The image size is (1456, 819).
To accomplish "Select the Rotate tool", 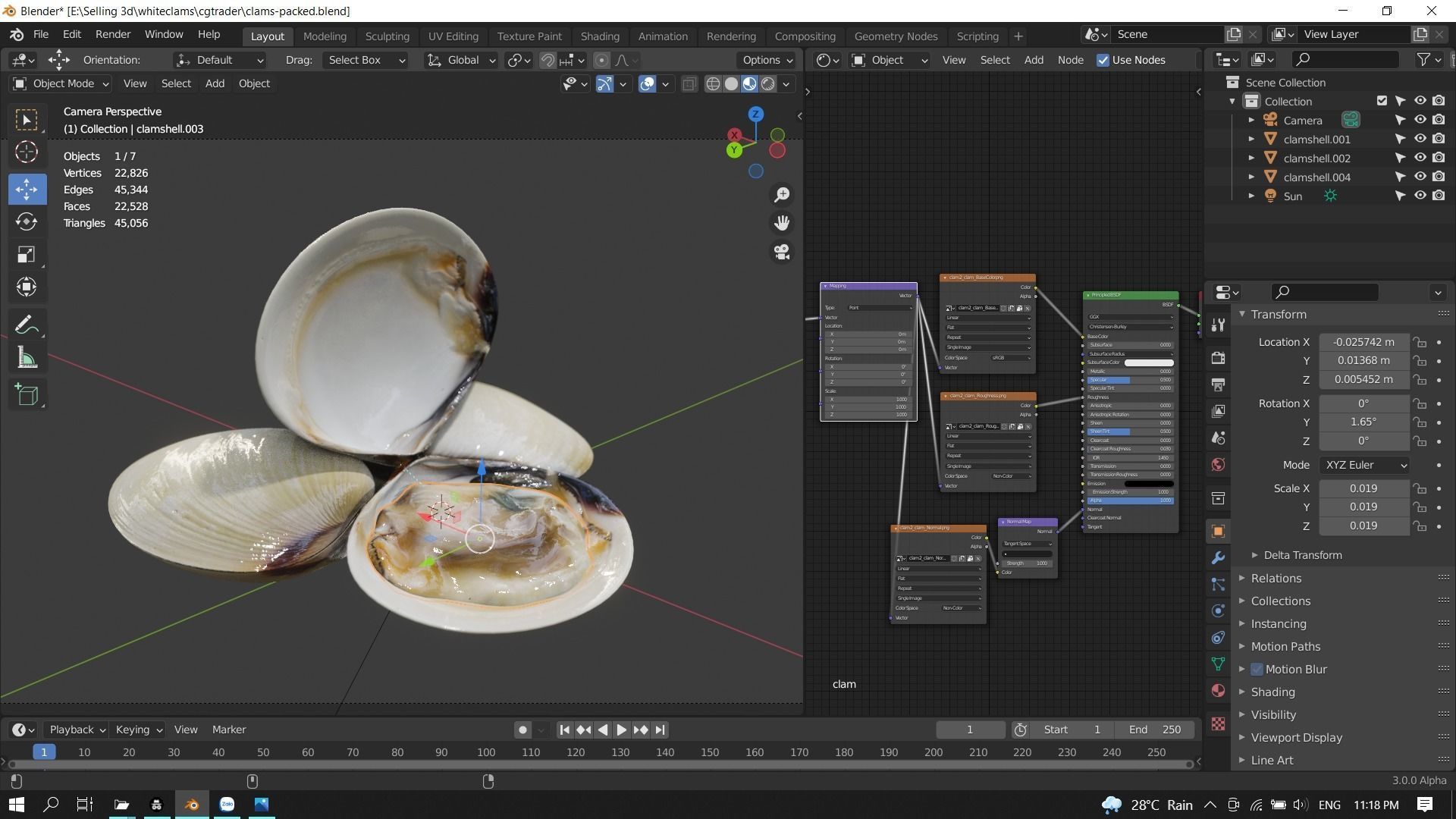I will coord(27,221).
